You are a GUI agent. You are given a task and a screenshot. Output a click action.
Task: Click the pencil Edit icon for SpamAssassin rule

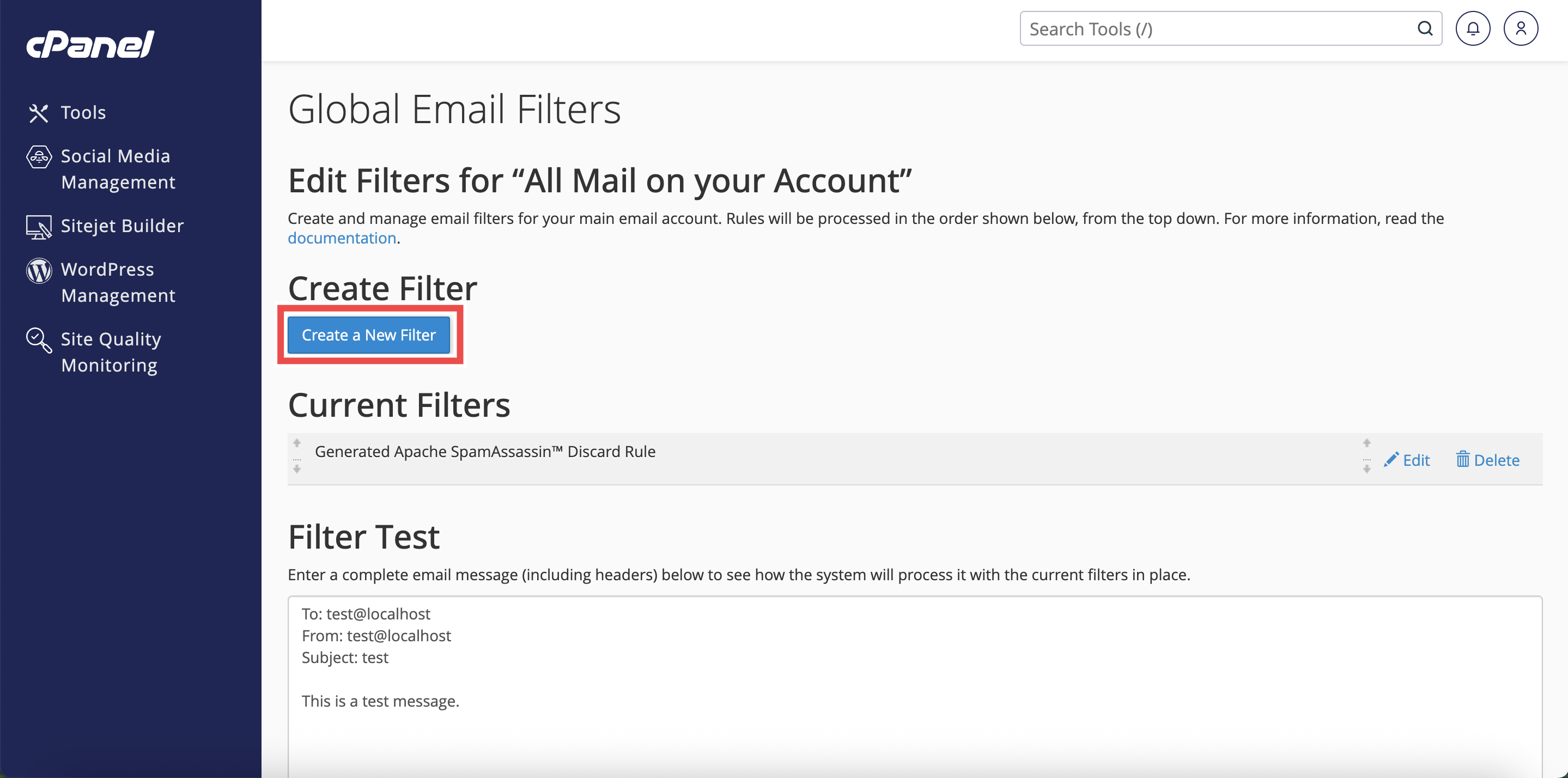pos(1391,460)
